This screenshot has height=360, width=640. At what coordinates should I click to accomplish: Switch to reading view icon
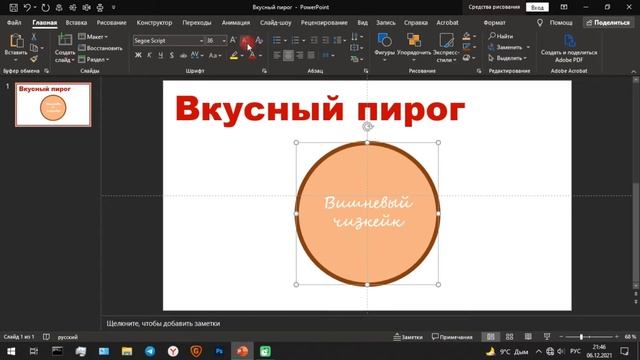(x=528, y=337)
